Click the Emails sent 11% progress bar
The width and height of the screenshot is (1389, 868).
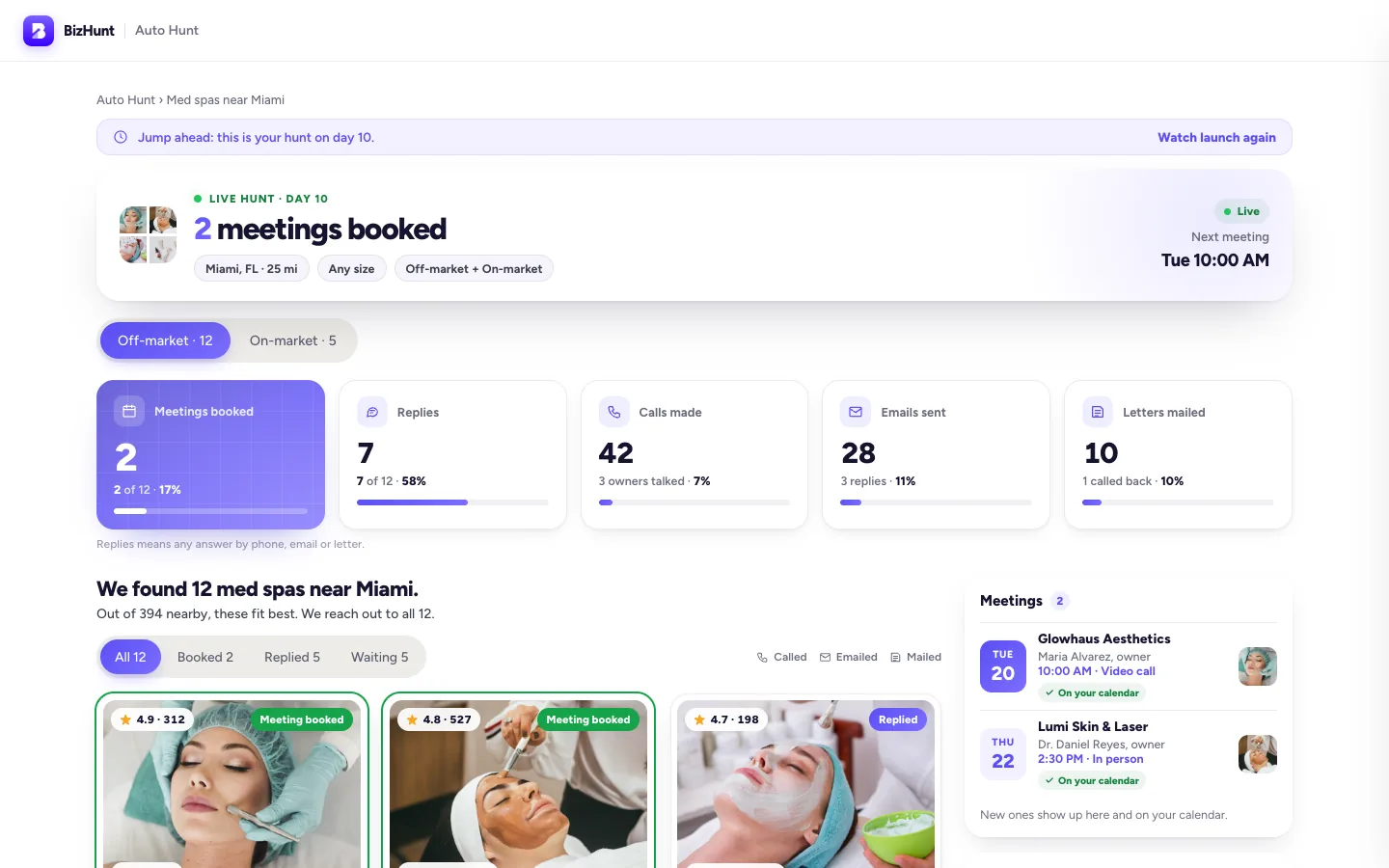[x=936, y=502]
